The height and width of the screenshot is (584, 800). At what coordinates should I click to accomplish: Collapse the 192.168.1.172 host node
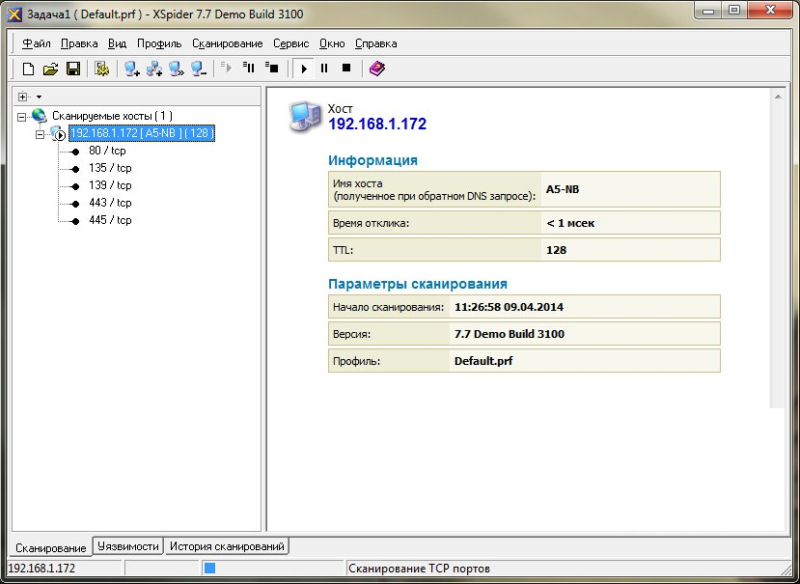[x=40, y=135]
